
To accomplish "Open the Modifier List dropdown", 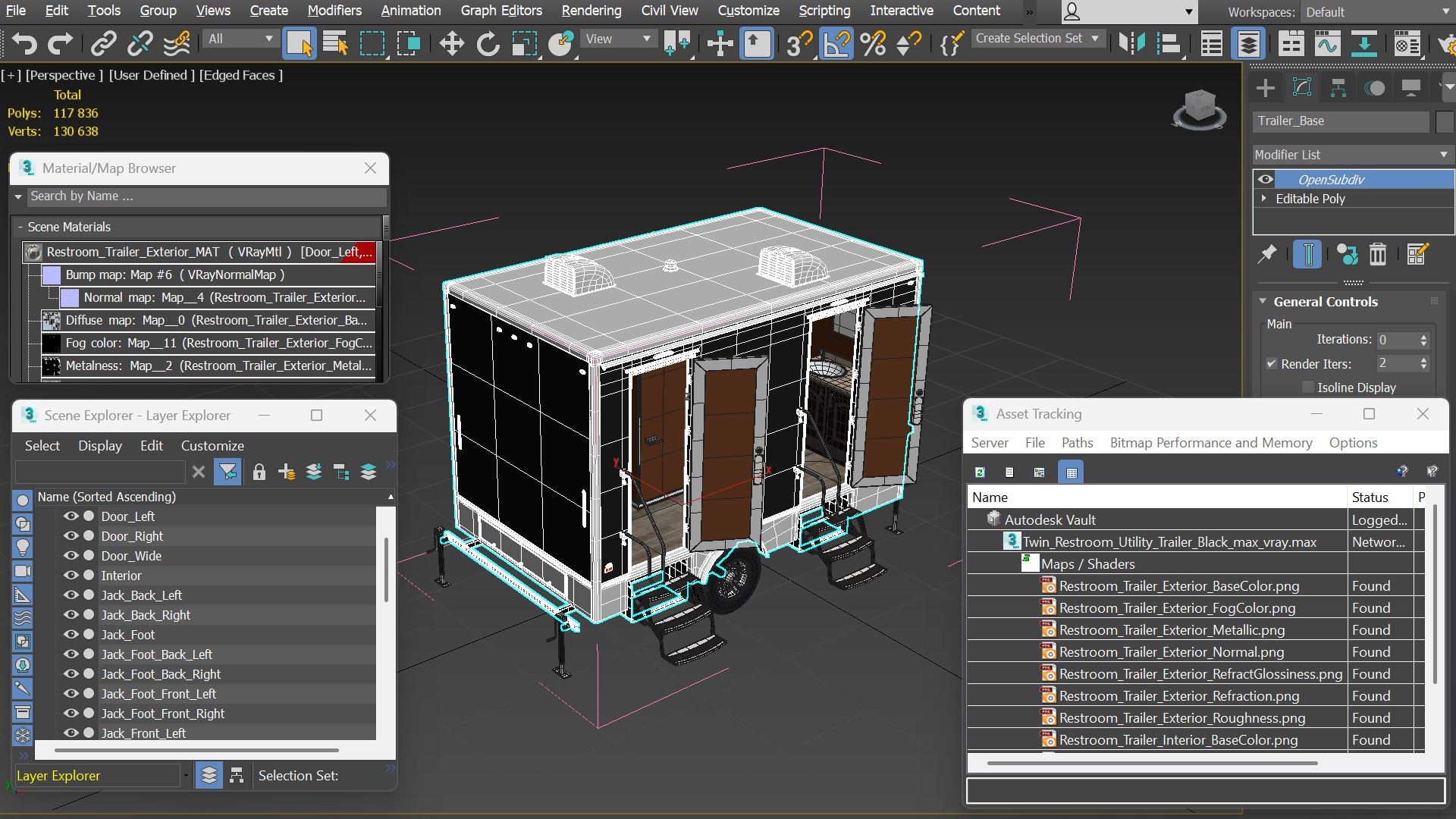I will [1351, 155].
